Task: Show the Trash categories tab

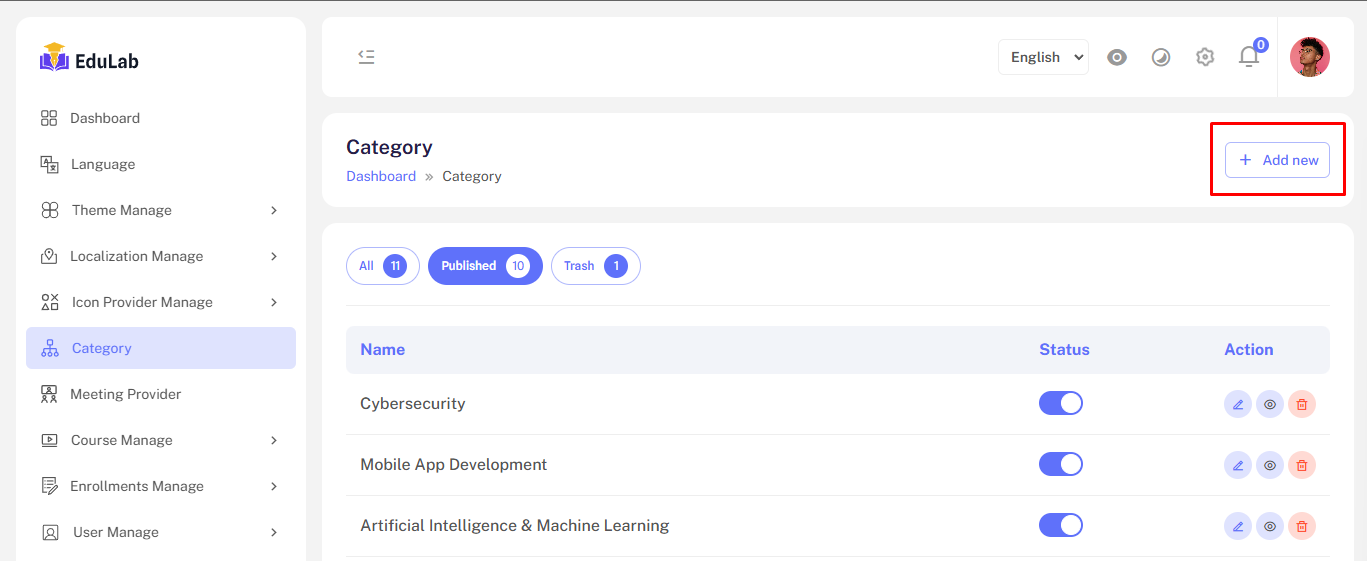Action: pyautogui.click(x=595, y=266)
